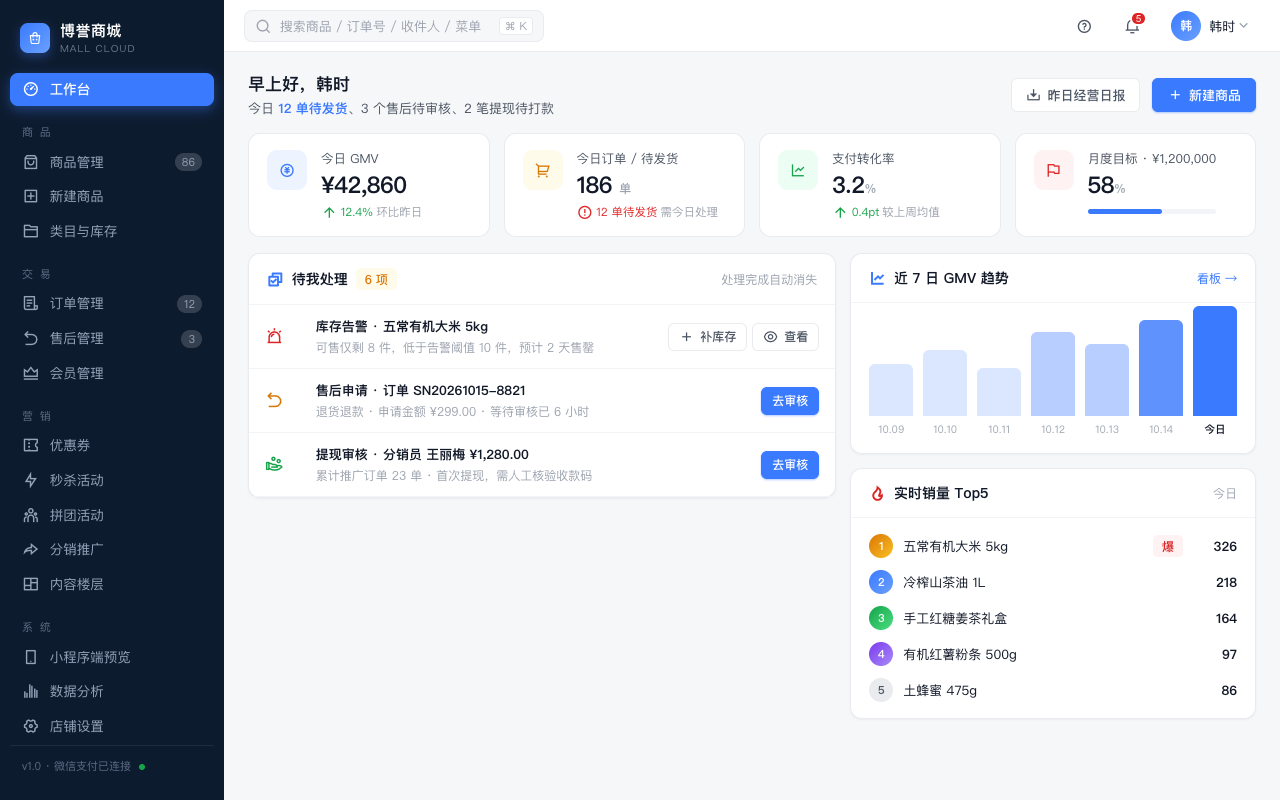
Task: Select 有机红薯粉条 500g in Top5 list
Action: point(1053,654)
